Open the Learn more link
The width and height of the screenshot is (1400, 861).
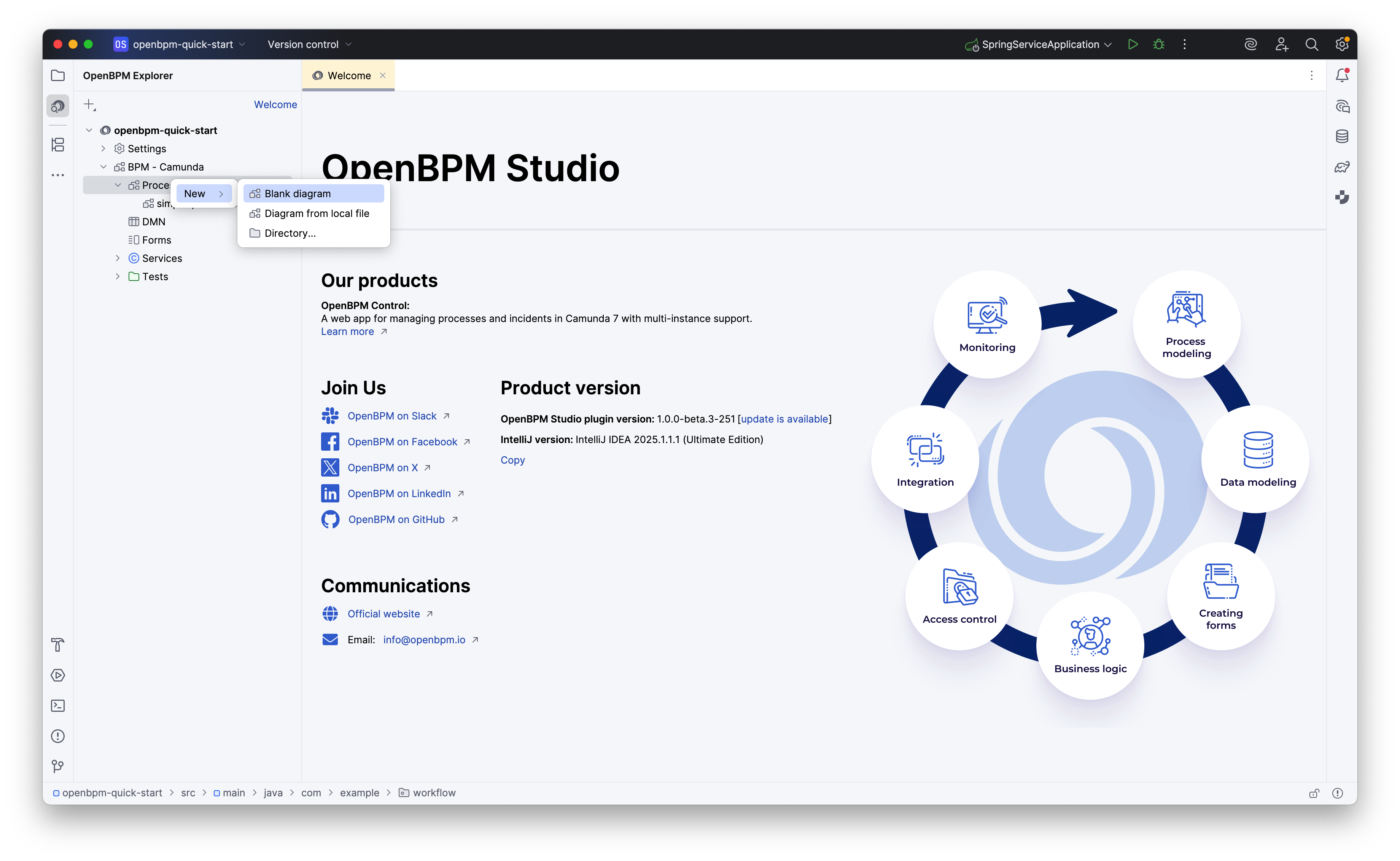coord(348,332)
